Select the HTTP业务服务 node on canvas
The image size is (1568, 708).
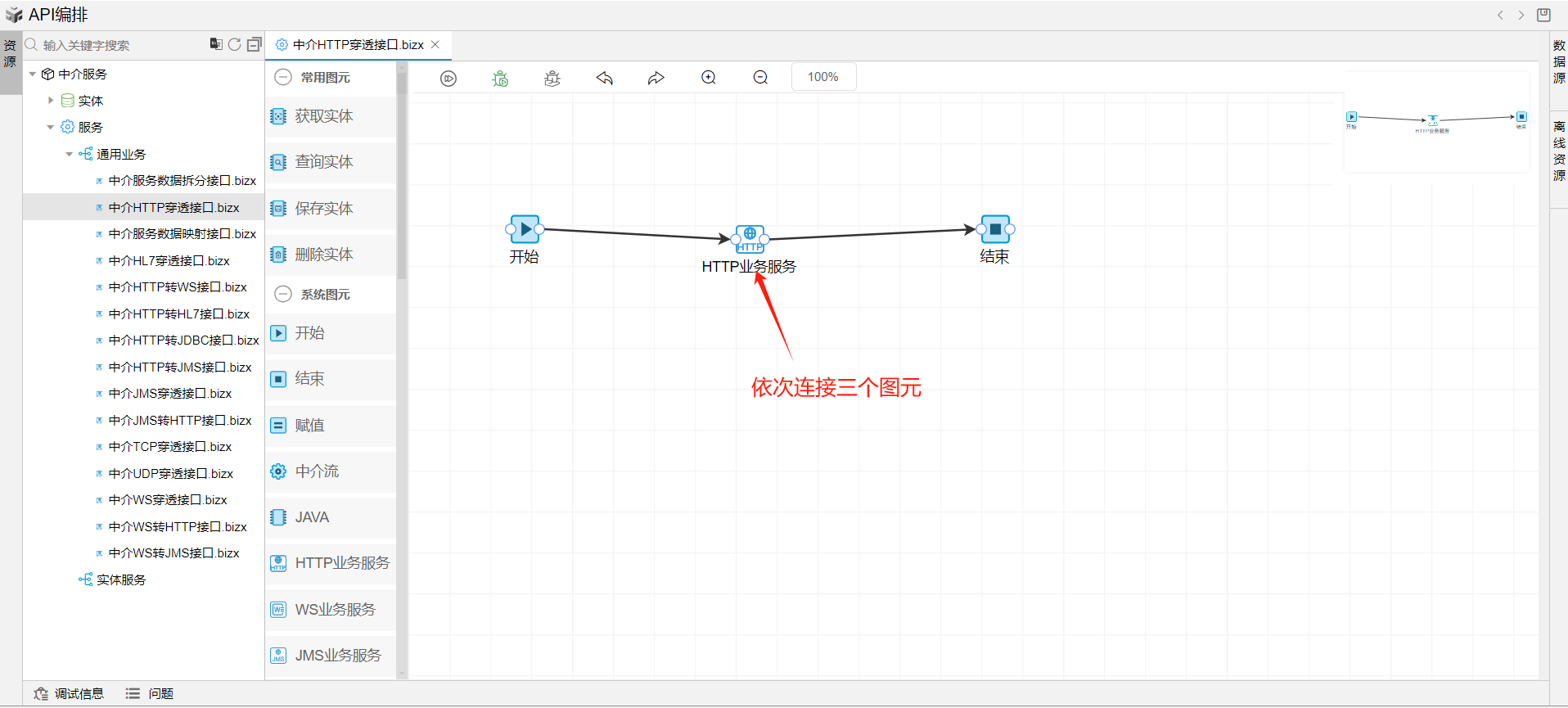pyautogui.click(x=750, y=237)
